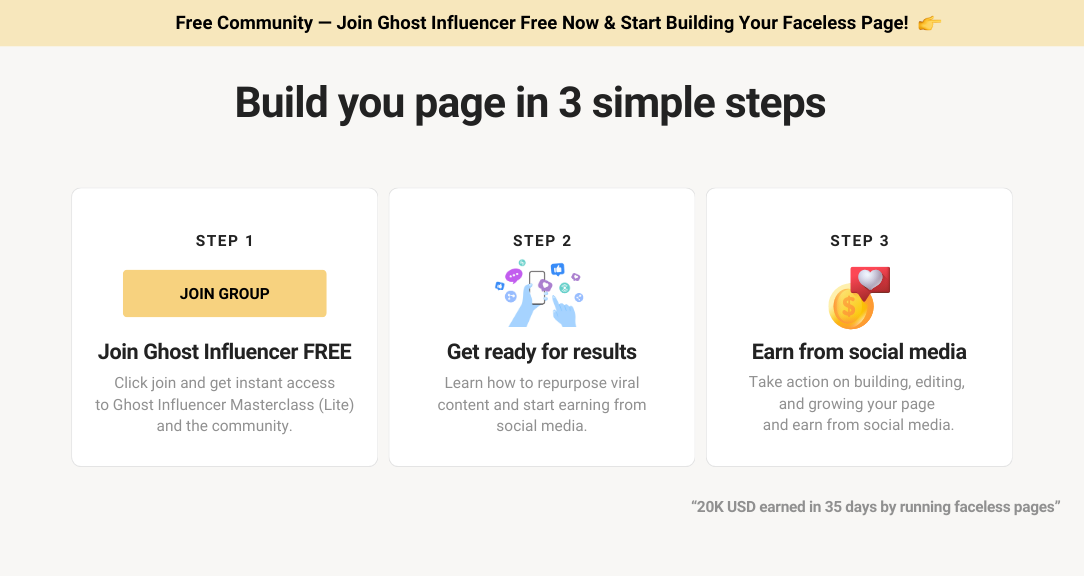Image resolution: width=1084 pixels, height=576 pixels.
Task: Open the Free Community banner link
Action: [x=541, y=23]
